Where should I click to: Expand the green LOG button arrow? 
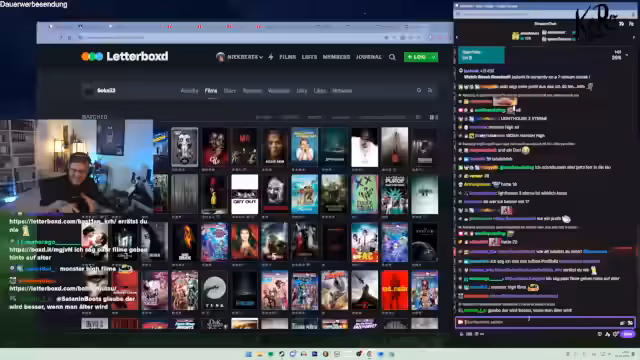tap(433, 57)
